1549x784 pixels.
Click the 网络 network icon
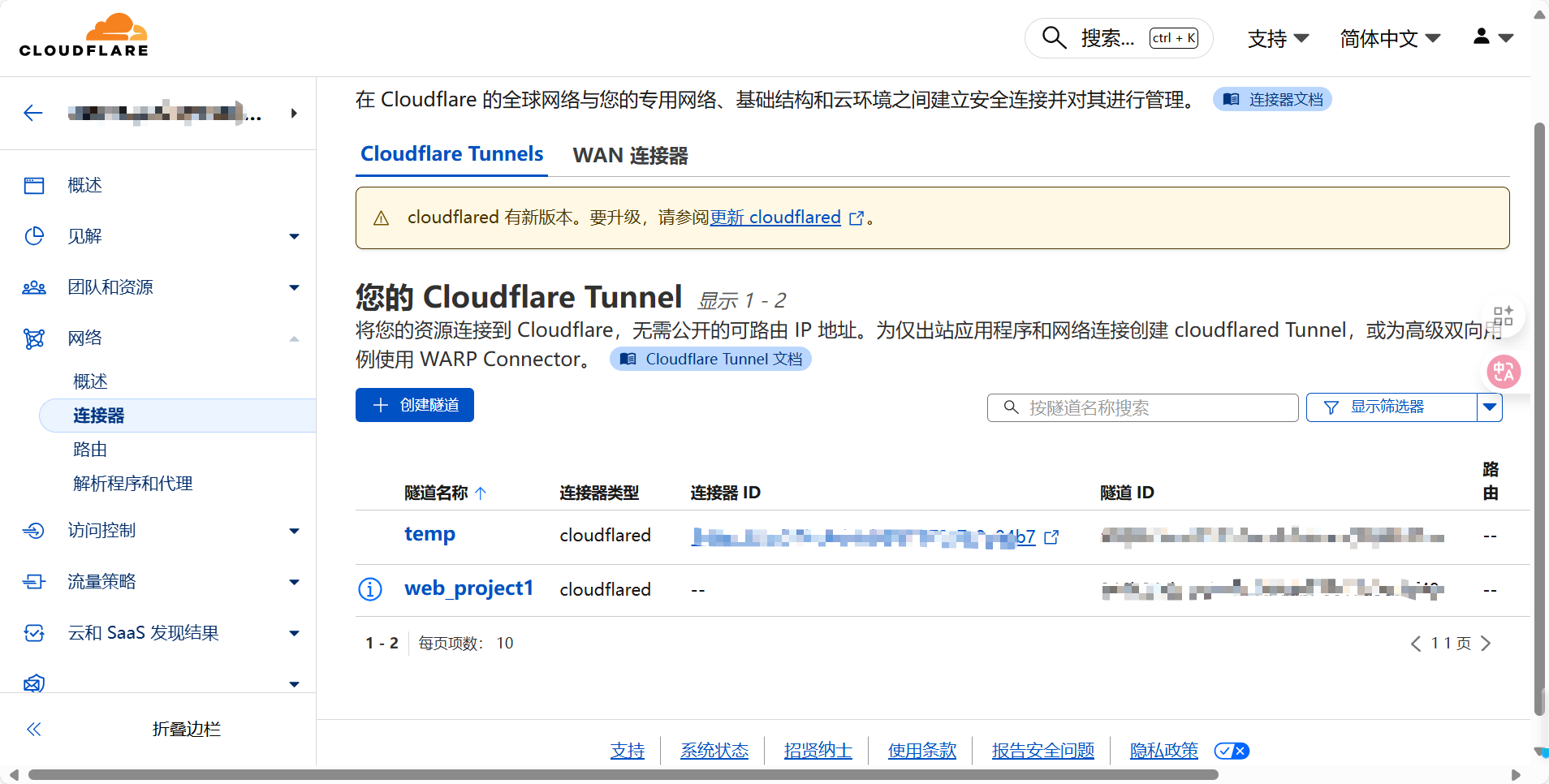(x=34, y=338)
